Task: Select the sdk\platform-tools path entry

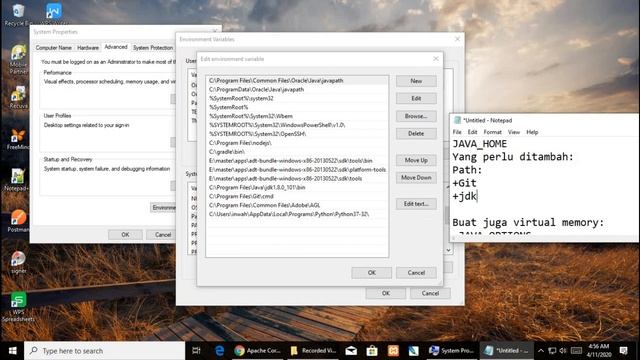Action: (x=297, y=169)
